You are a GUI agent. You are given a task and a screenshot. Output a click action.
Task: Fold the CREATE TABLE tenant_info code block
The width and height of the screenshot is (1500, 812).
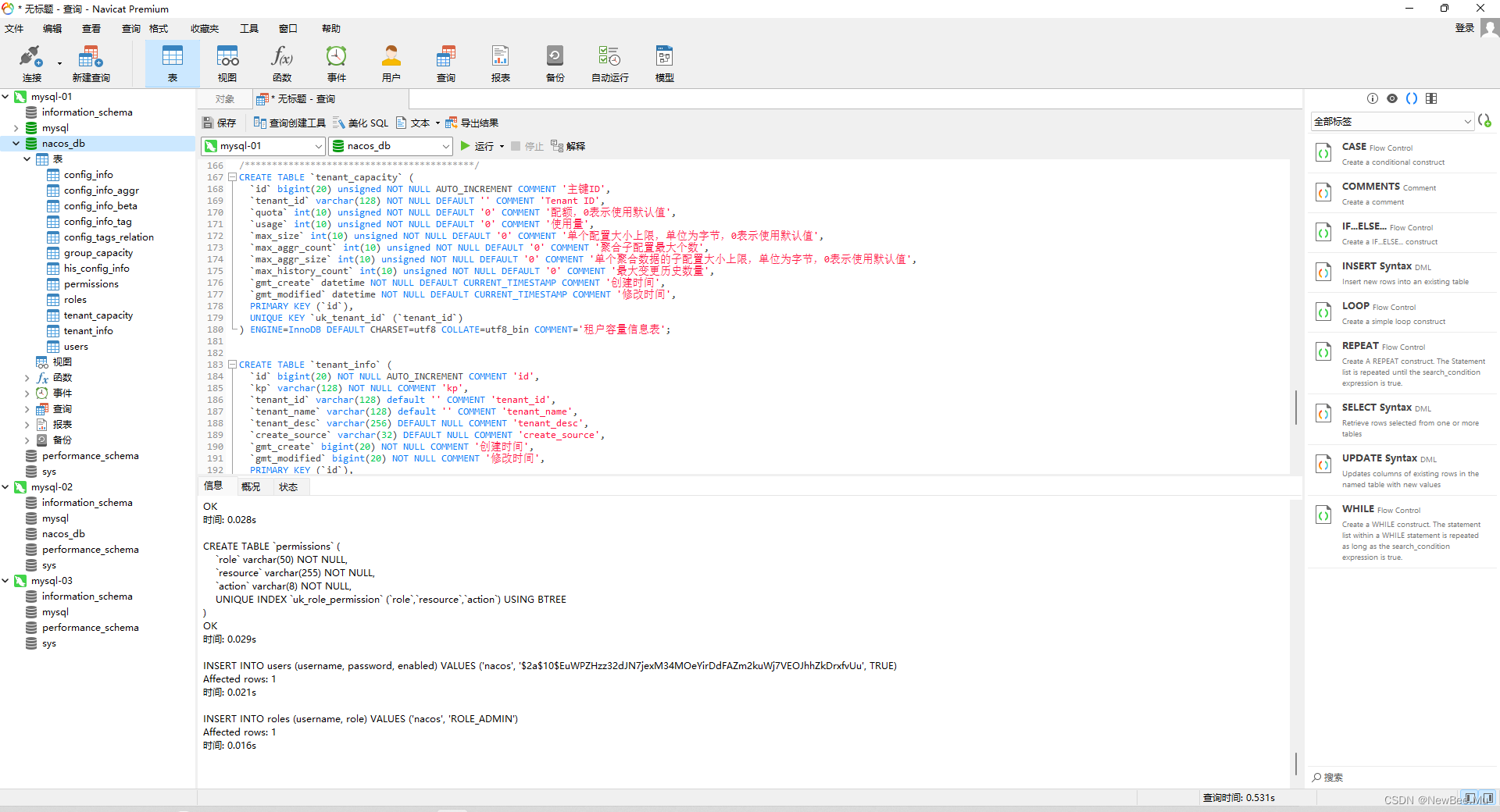tap(232, 365)
